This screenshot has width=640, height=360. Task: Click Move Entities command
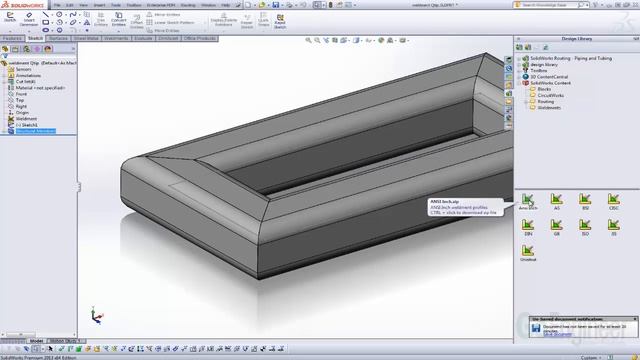[x=163, y=31]
